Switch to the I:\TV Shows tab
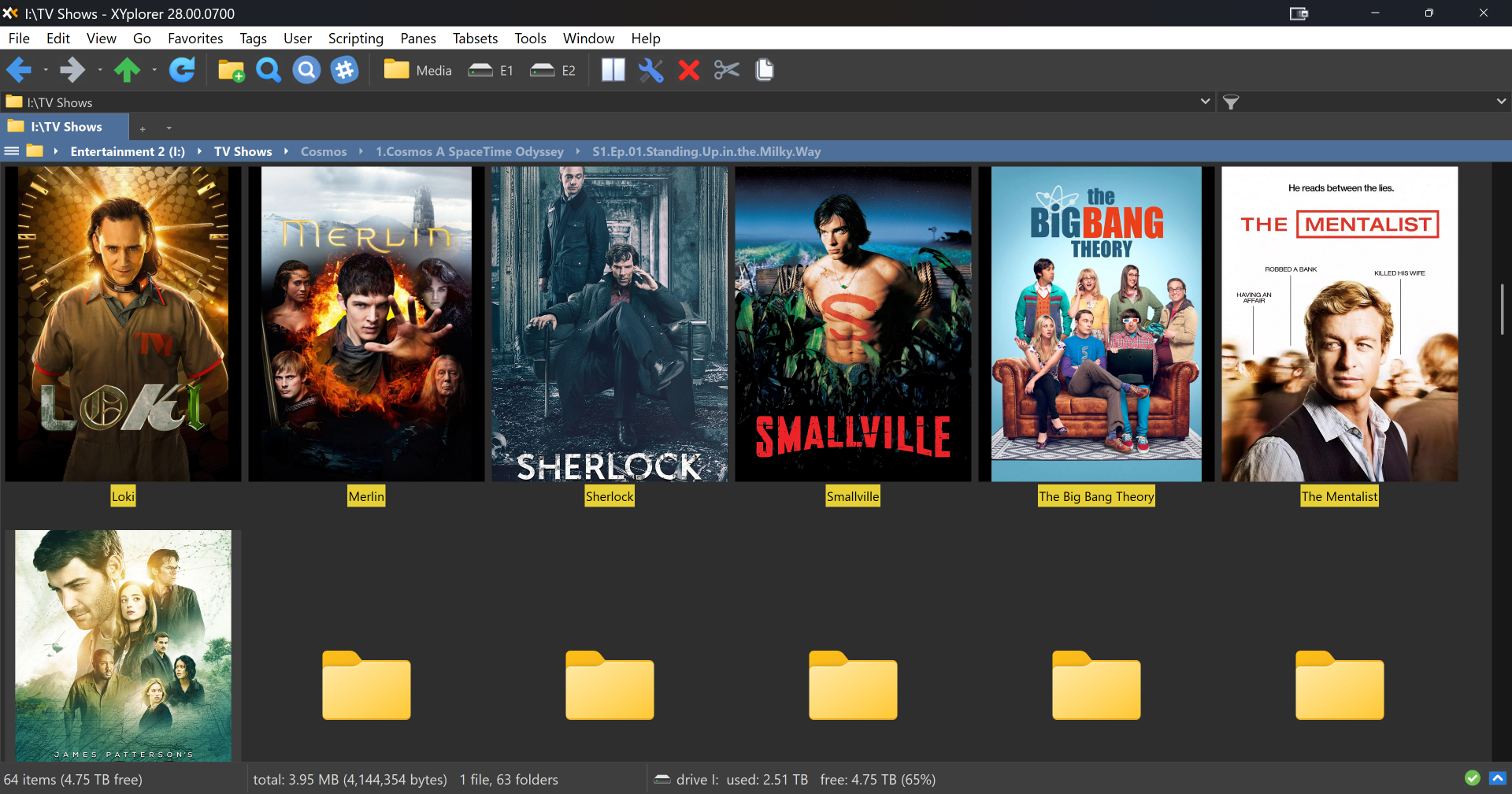Screen dimensions: 1512x794 click(x=66, y=126)
